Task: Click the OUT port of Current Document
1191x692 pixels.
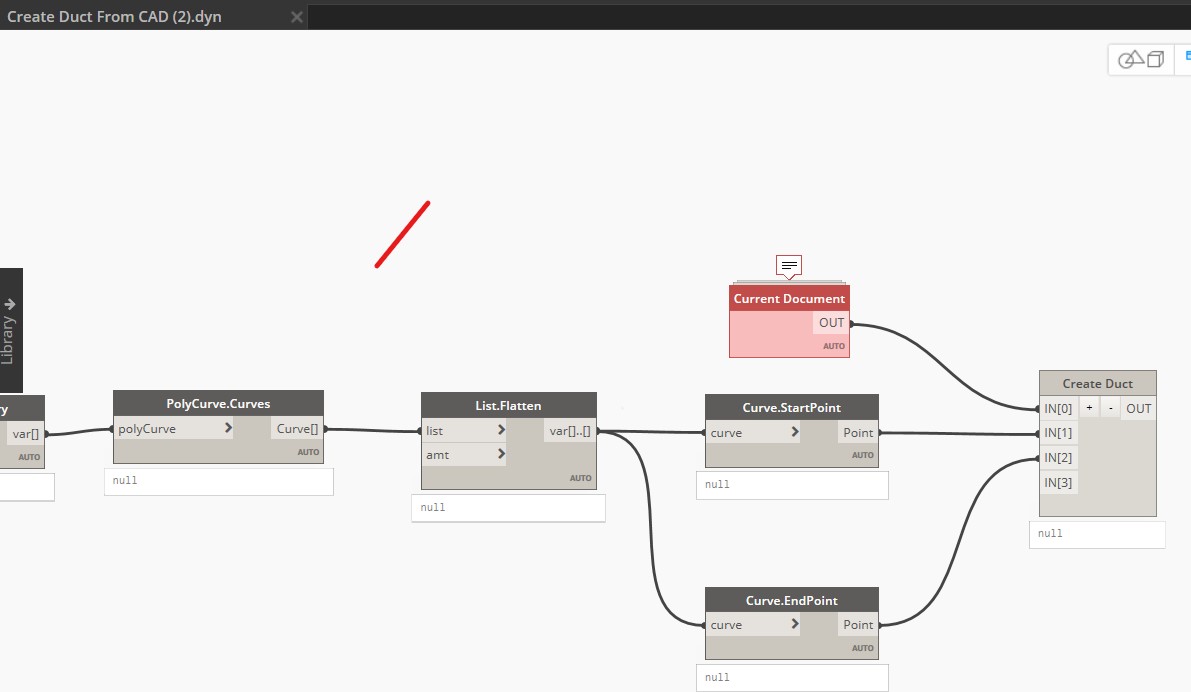Action: tap(831, 323)
